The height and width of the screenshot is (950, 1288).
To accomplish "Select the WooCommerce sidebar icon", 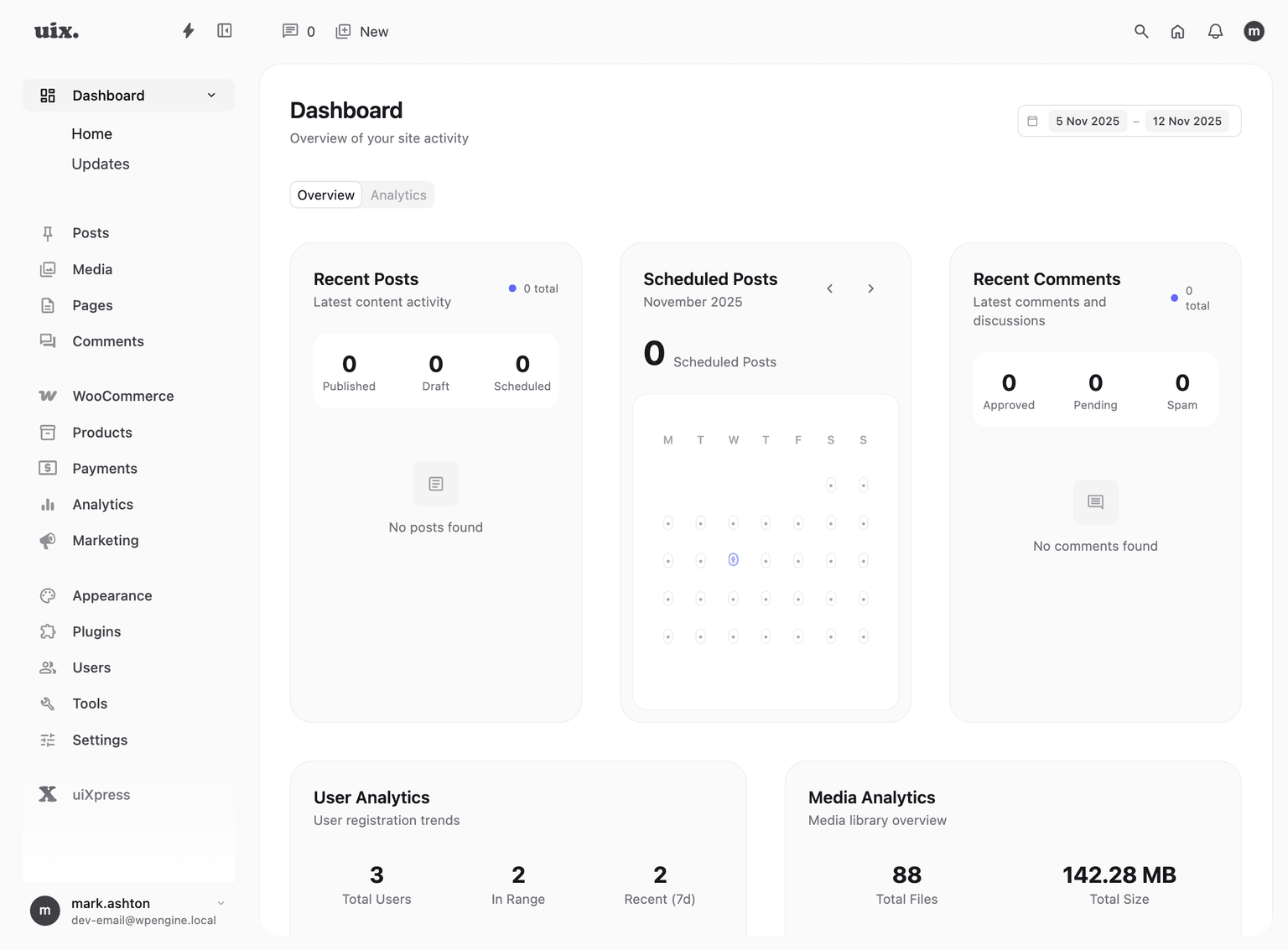I will pyautogui.click(x=48, y=395).
